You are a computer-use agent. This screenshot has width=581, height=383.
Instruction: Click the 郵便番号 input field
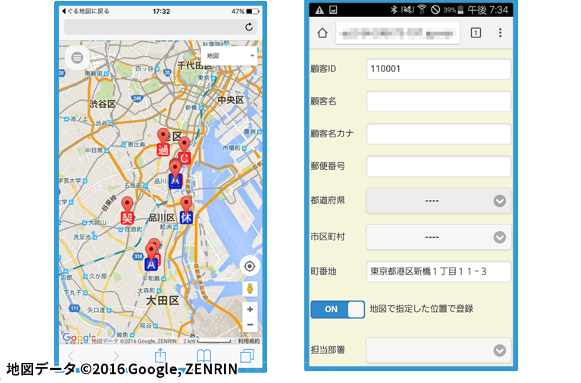[438, 166]
